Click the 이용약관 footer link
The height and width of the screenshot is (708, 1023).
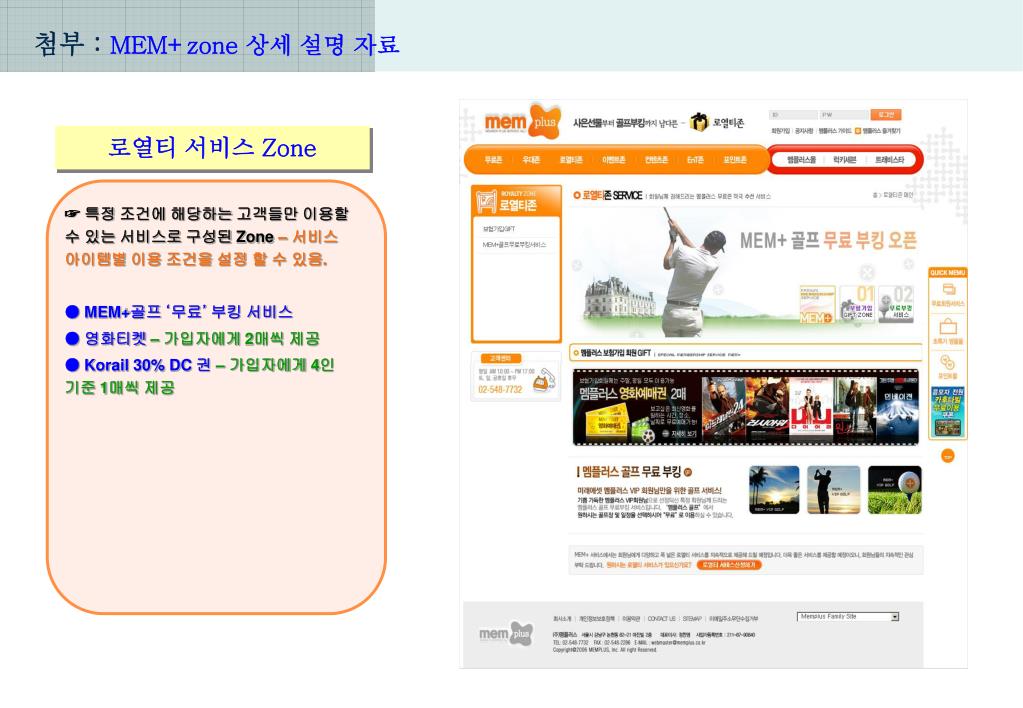pyautogui.click(x=631, y=619)
